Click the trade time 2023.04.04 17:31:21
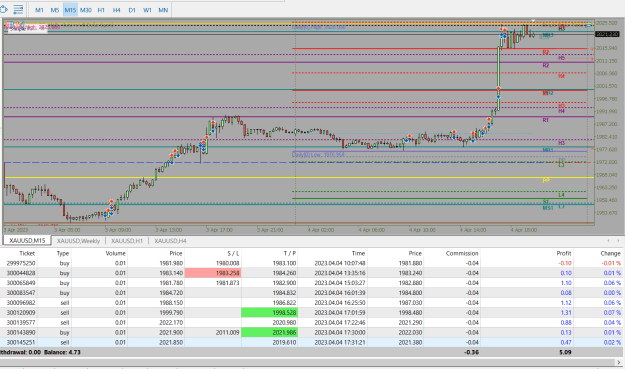This screenshot has height=369, width=625. pyautogui.click(x=340, y=342)
